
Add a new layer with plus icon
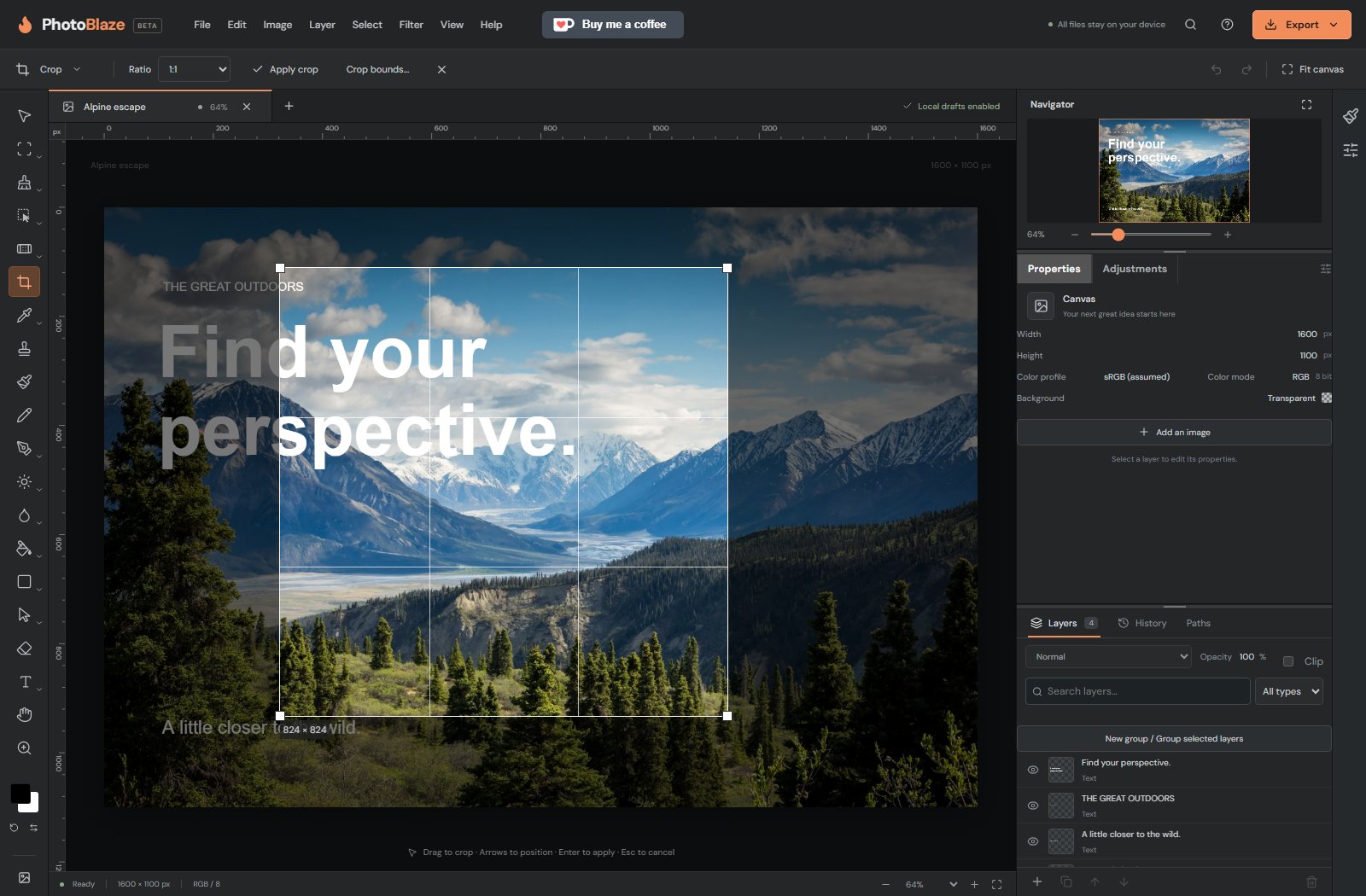(x=1036, y=881)
